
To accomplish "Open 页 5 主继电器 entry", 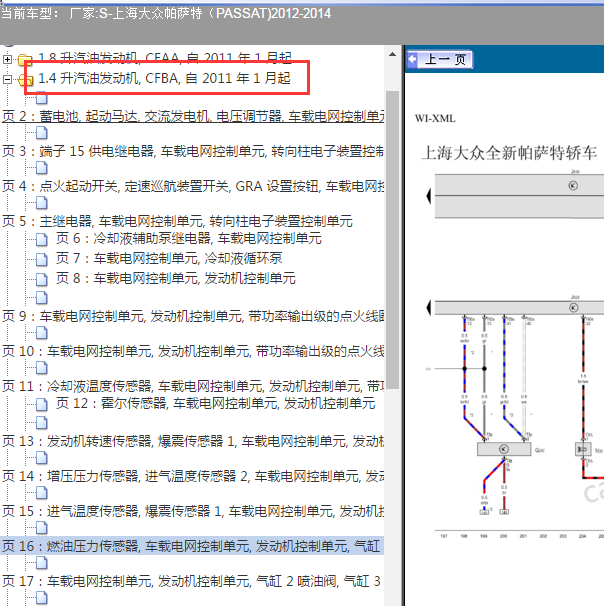I will pos(177,221).
